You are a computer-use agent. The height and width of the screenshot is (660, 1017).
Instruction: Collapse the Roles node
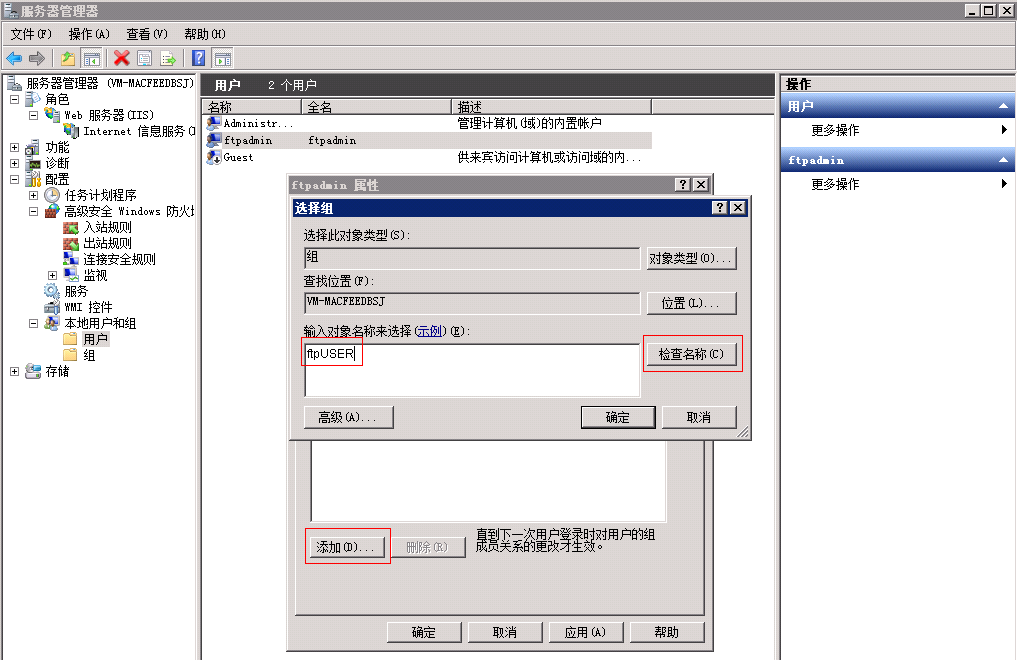coord(14,99)
